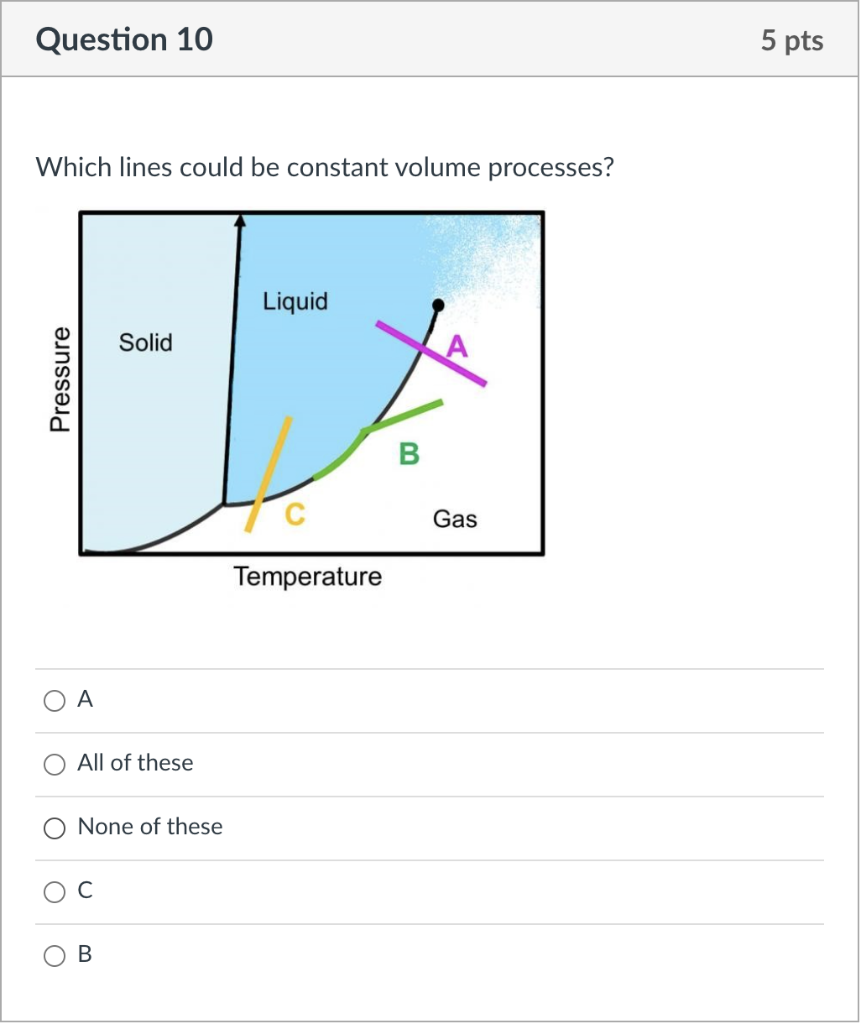861x1024 pixels.
Task: Click the letter B label on the diagram
Action: [408, 455]
